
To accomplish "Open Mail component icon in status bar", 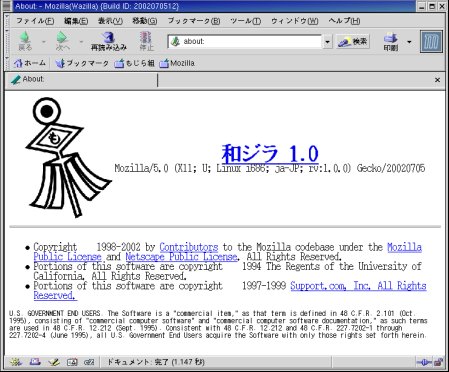I will coord(35,362).
